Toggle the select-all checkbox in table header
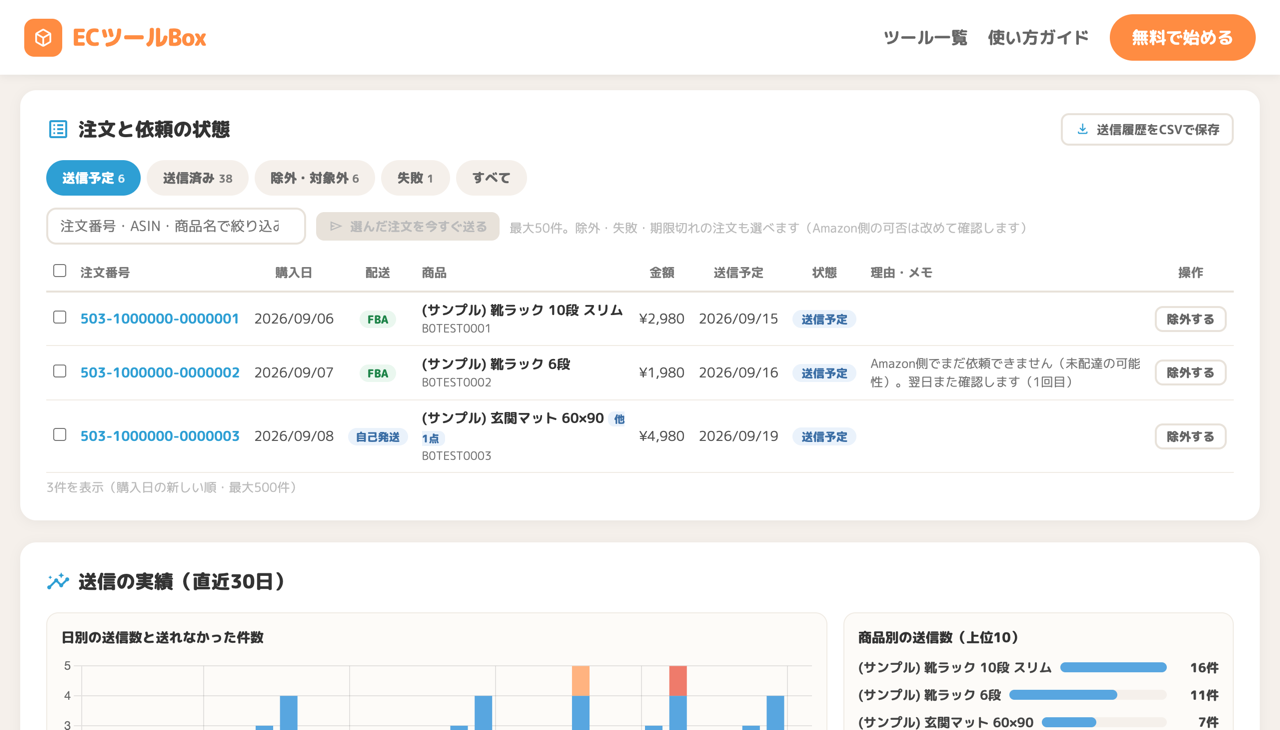This screenshot has width=1280, height=730. [60, 271]
